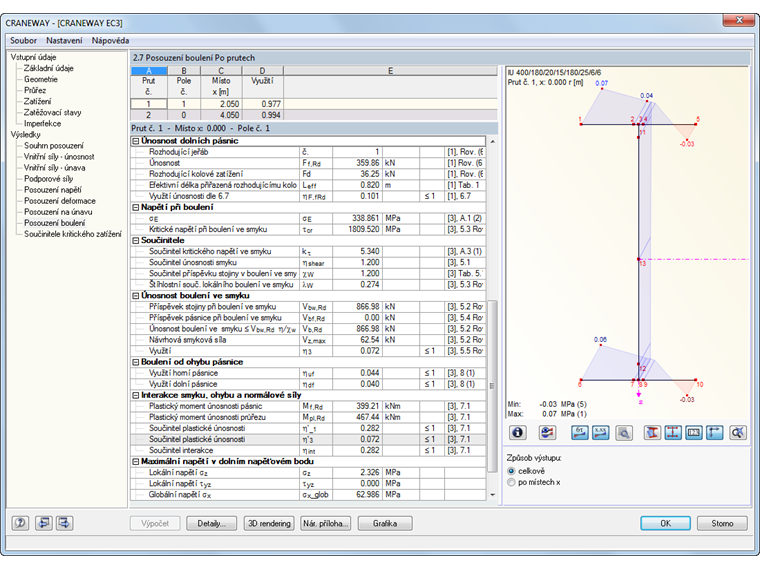The height and width of the screenshot is (570, 760).
Task: Click the 3D rendering button
Action: point(269,523)
